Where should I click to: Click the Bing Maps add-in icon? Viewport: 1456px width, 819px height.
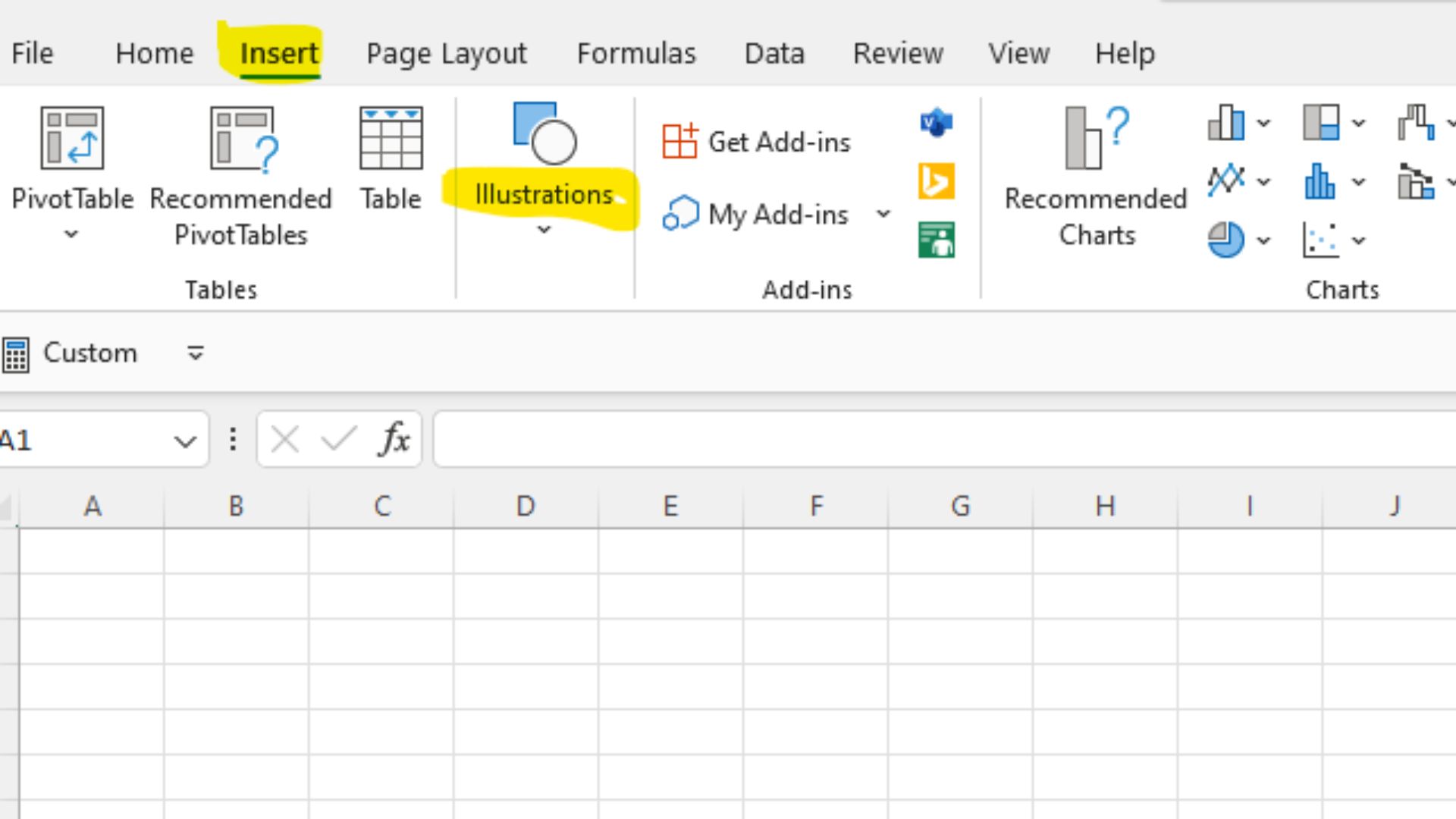(936, 181)
